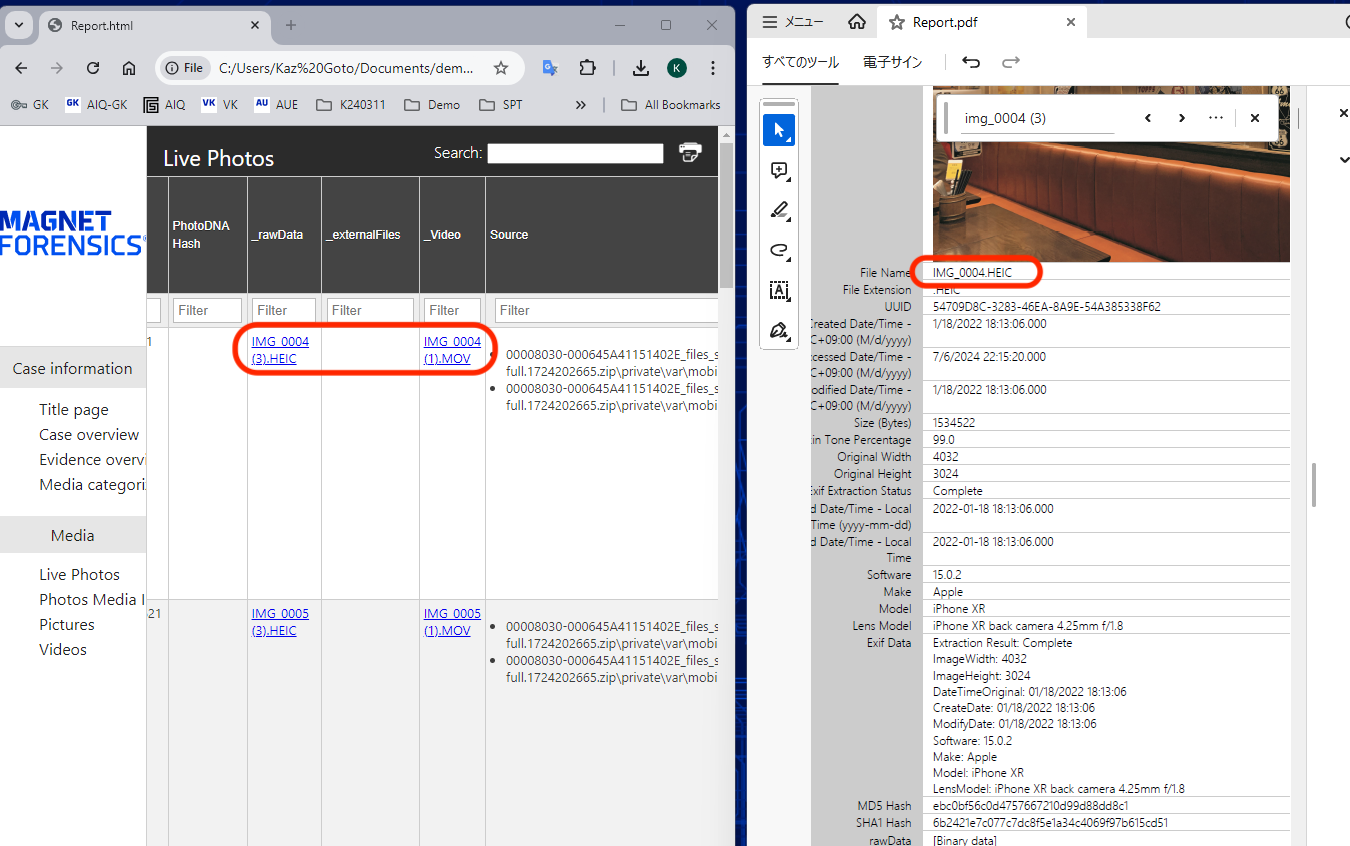Viewport: 1350px width, 846px height.
Task: Open more options menu in img_0004 search bar
Action: [x=1215, y=117]
